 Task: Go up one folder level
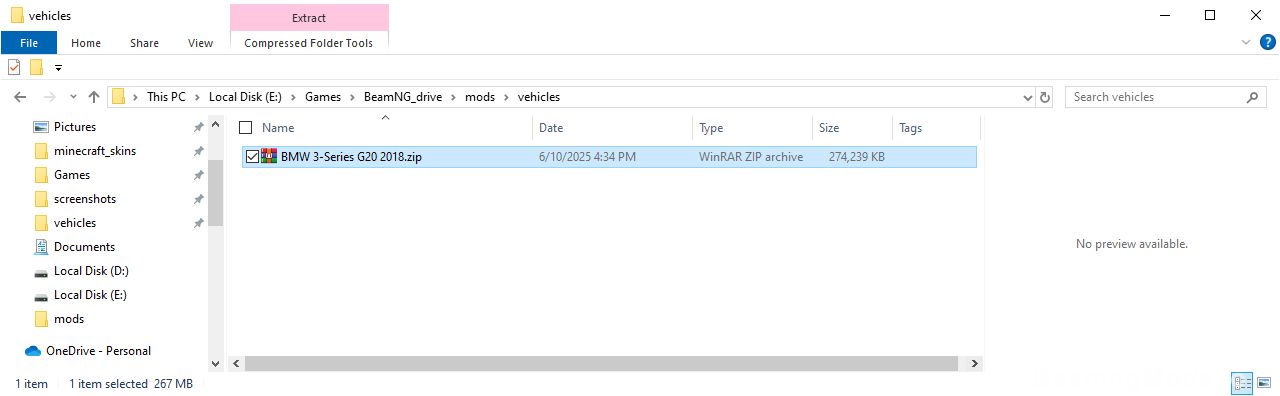[x=94, y=97]
